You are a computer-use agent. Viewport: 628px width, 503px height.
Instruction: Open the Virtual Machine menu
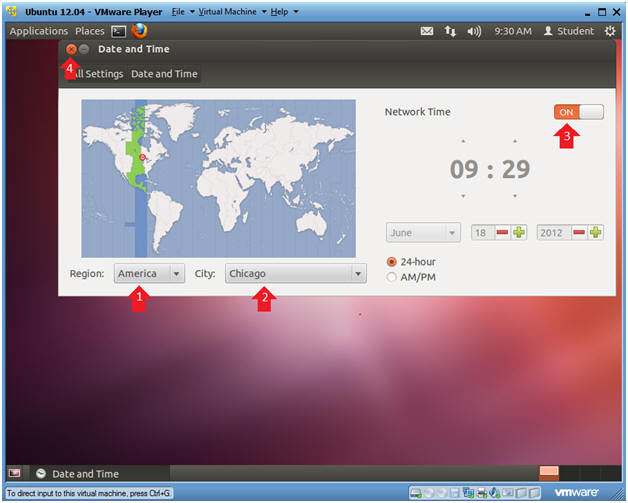click(232, 12)
